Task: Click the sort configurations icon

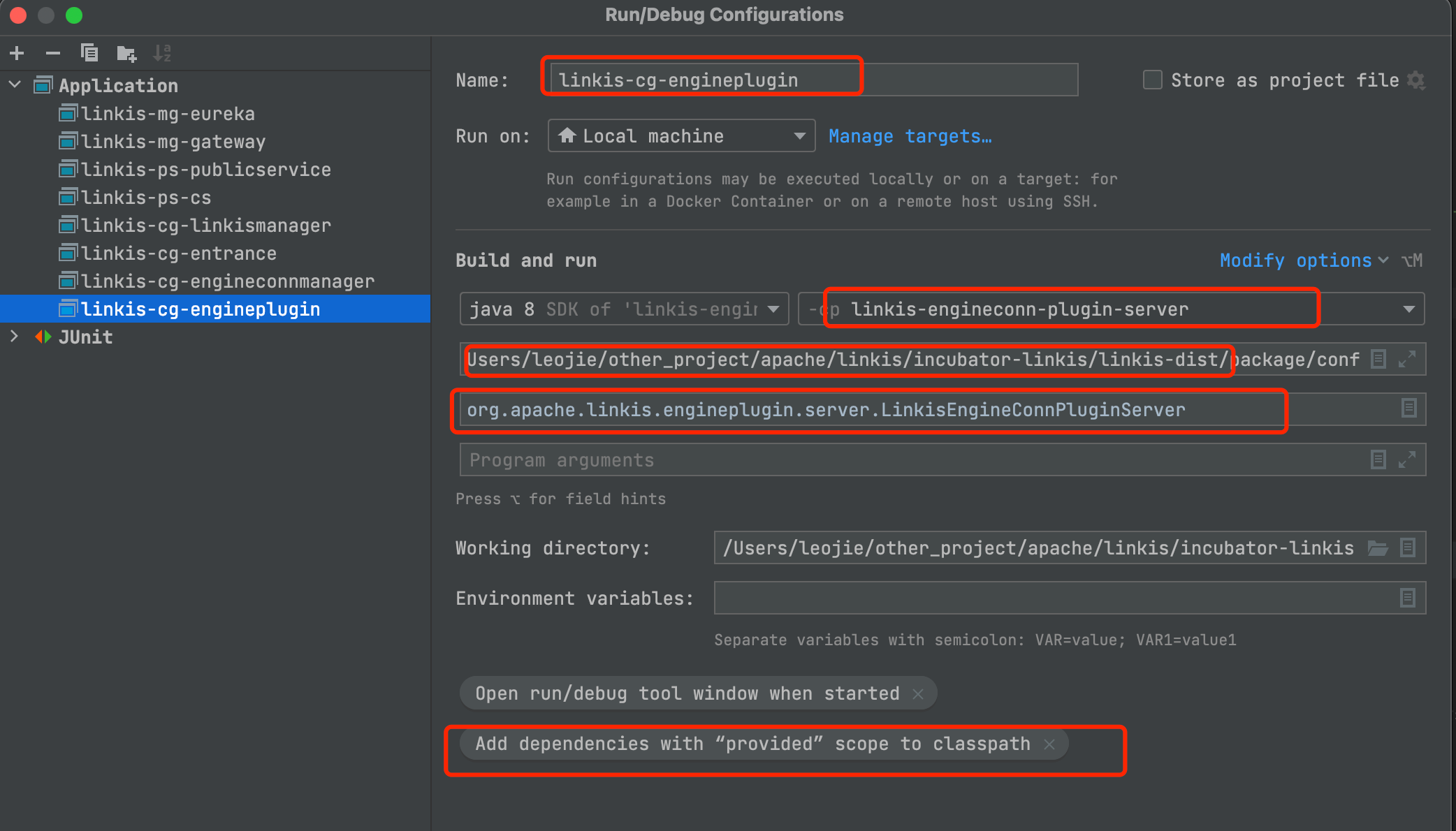Action: click(164, 53)
